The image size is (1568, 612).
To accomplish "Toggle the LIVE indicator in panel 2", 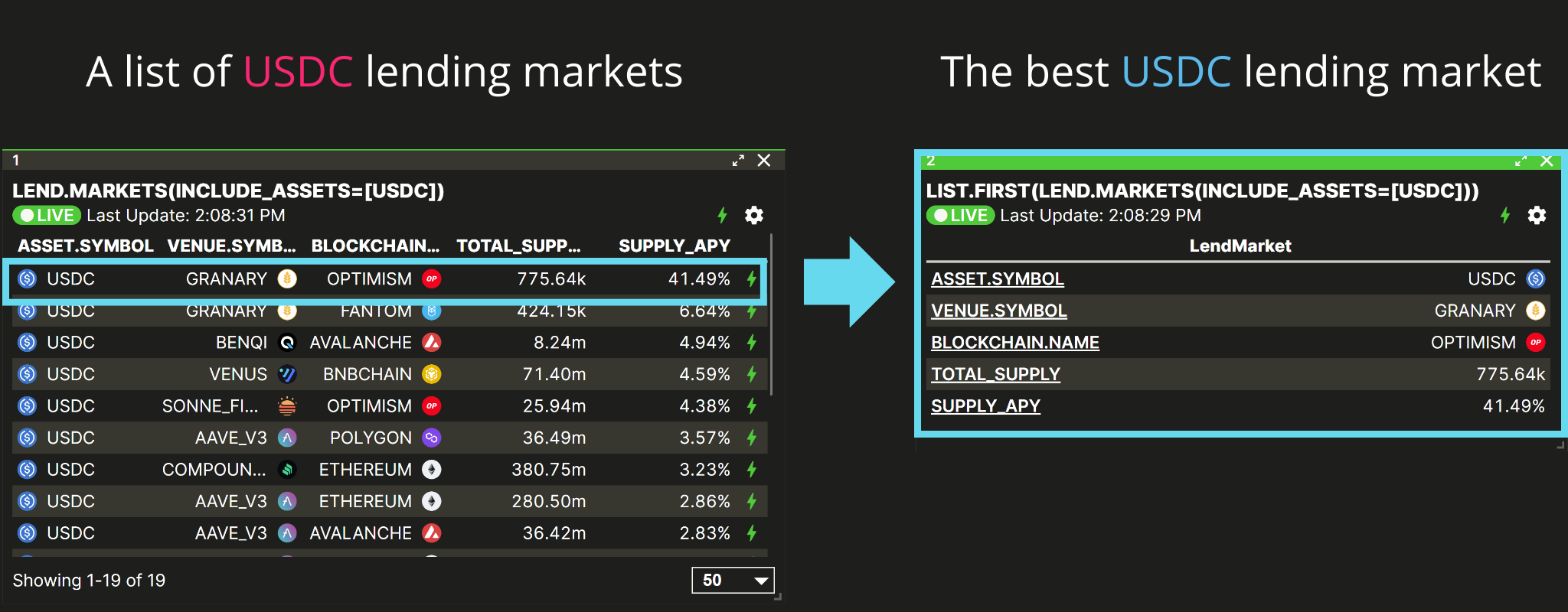I will pos(960,216).
